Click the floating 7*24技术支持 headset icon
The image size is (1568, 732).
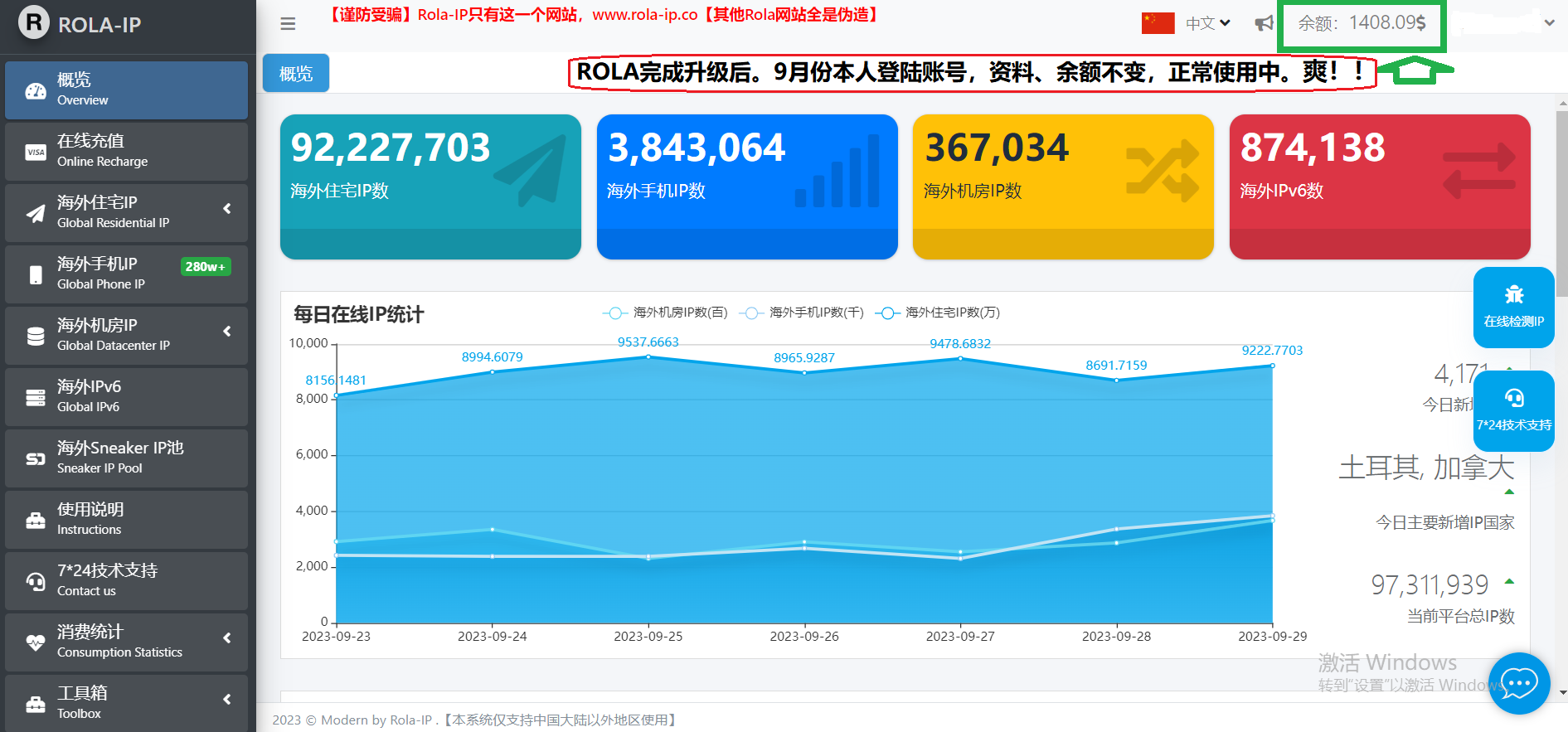tap(1514, 398)
